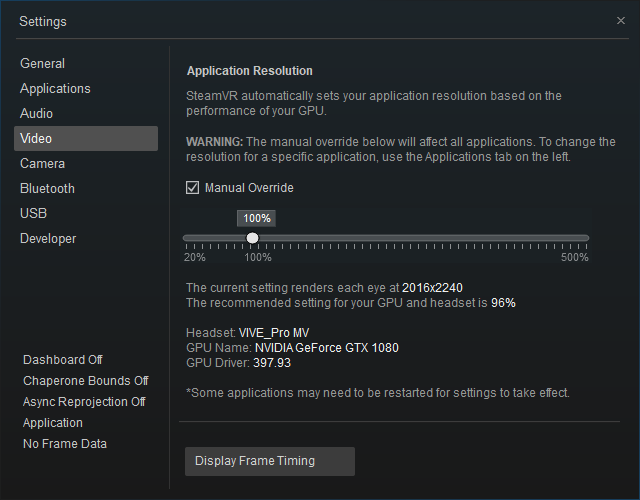640x500 pixels.
Task: Toggle Async Reprojection Off status
Action: click(x=84, y=401)
